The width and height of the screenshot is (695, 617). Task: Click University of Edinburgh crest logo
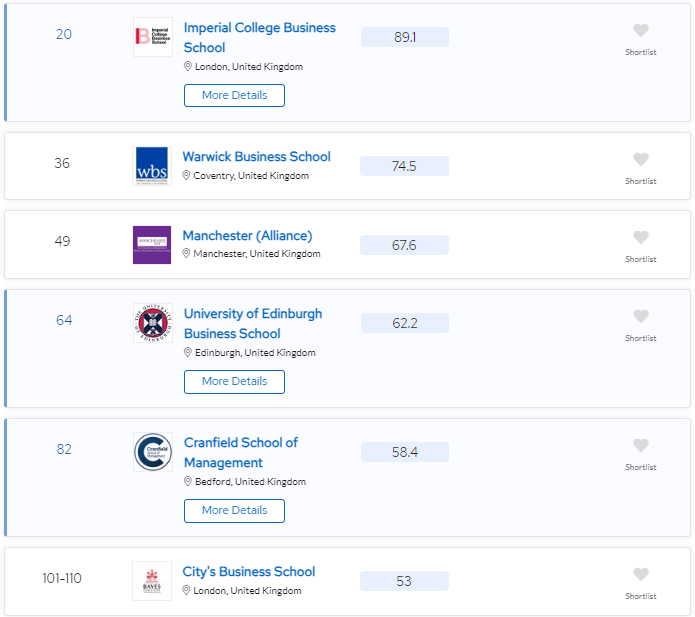tap(152, 323)
